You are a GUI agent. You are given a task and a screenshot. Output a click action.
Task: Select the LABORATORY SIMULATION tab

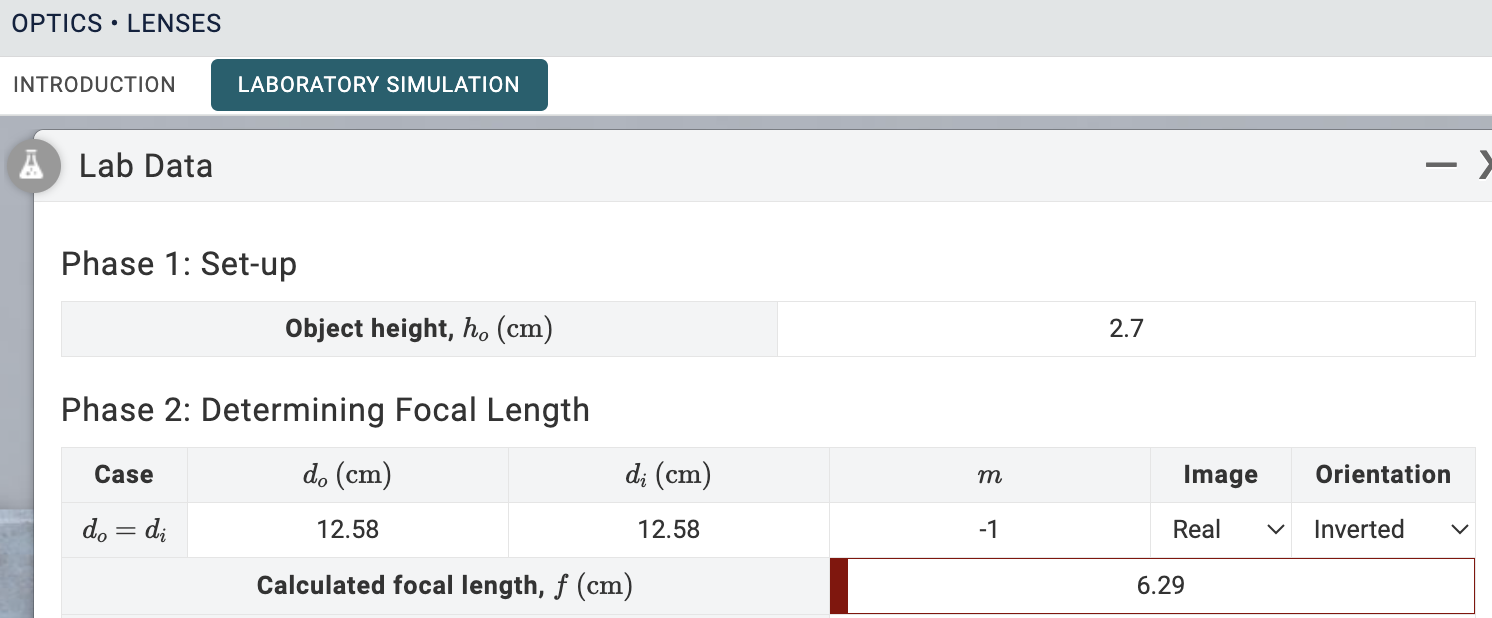(x=379, y=85)
